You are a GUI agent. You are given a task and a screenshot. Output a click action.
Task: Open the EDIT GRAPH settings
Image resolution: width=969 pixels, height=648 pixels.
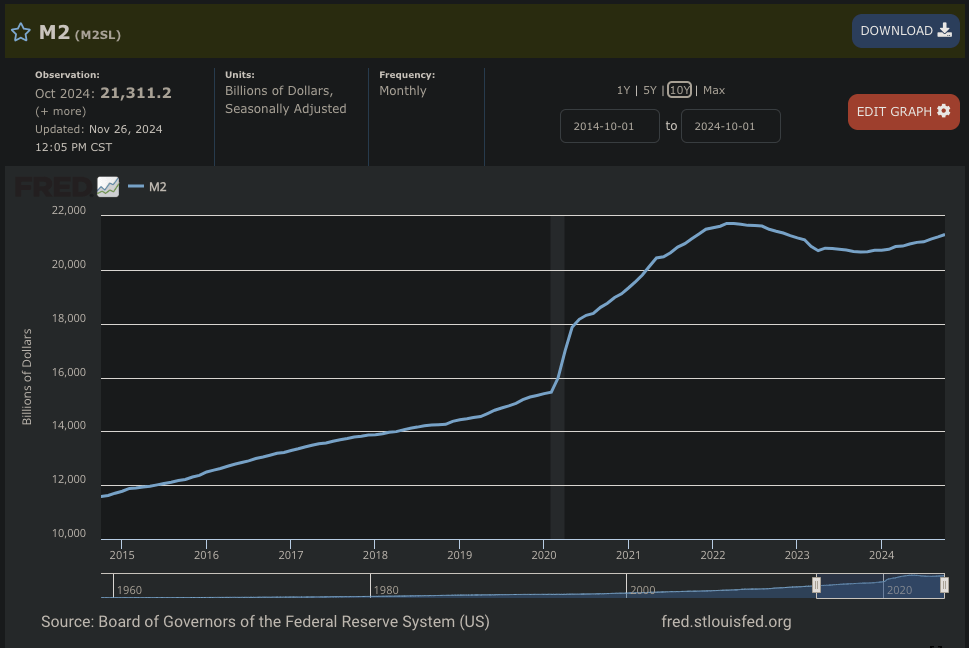click(903, 111)
